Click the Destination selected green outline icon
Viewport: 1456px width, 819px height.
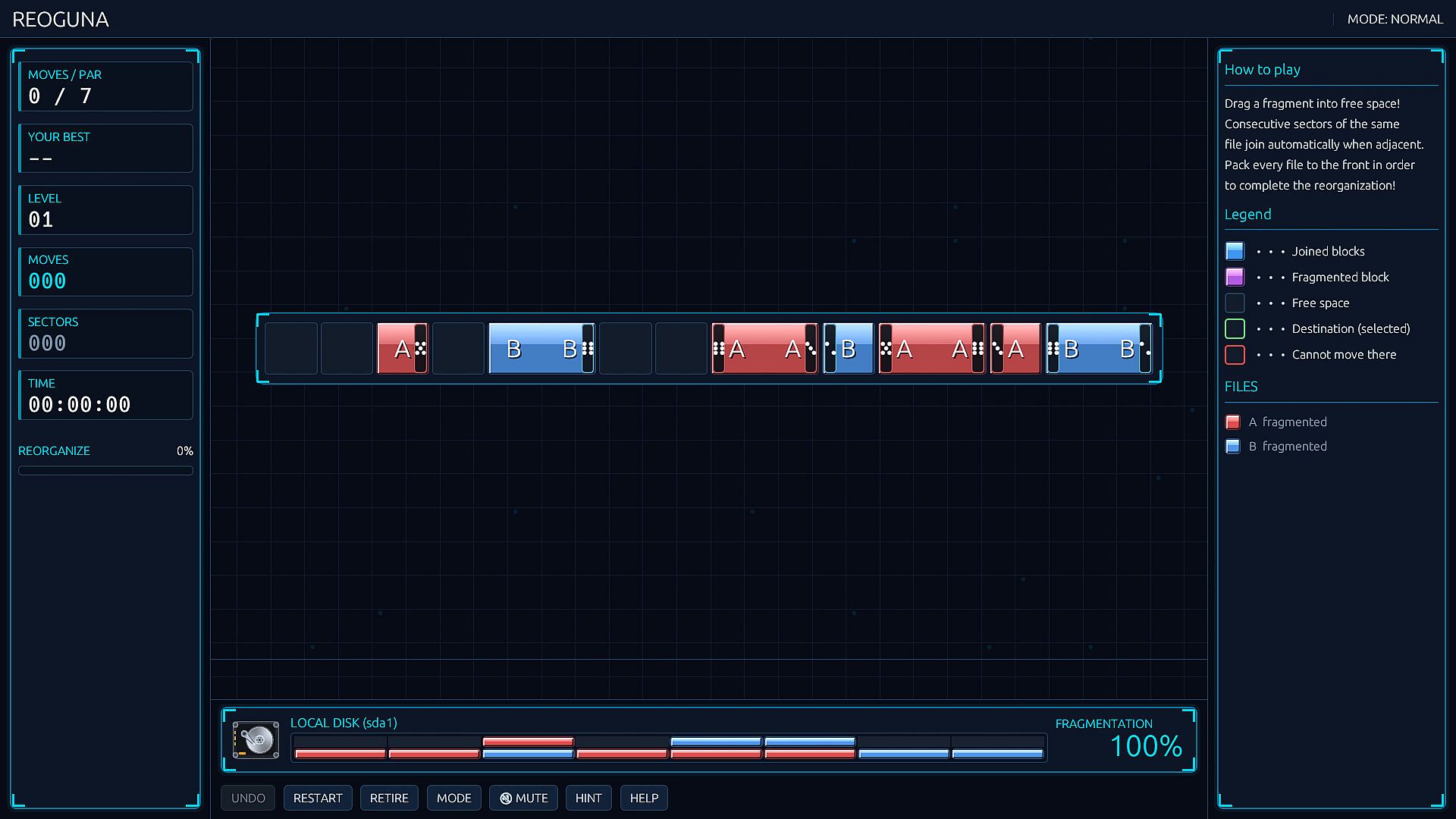tap(1235, 328)
